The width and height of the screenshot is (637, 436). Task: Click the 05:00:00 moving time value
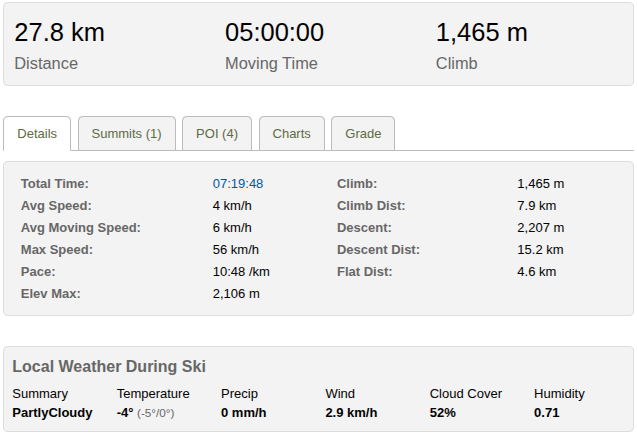274,33
